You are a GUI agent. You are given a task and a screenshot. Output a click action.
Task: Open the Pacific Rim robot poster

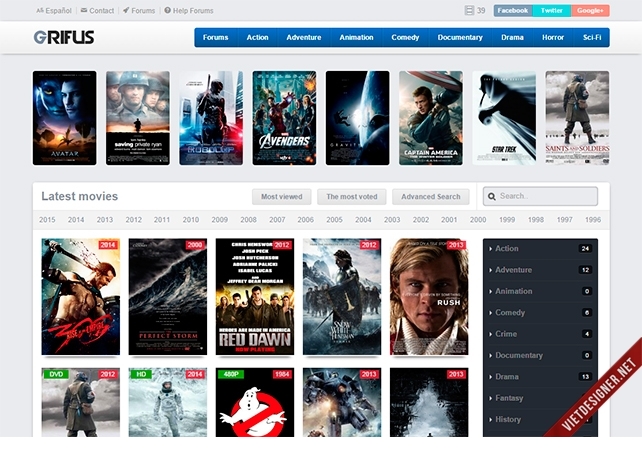click(342, 402)
